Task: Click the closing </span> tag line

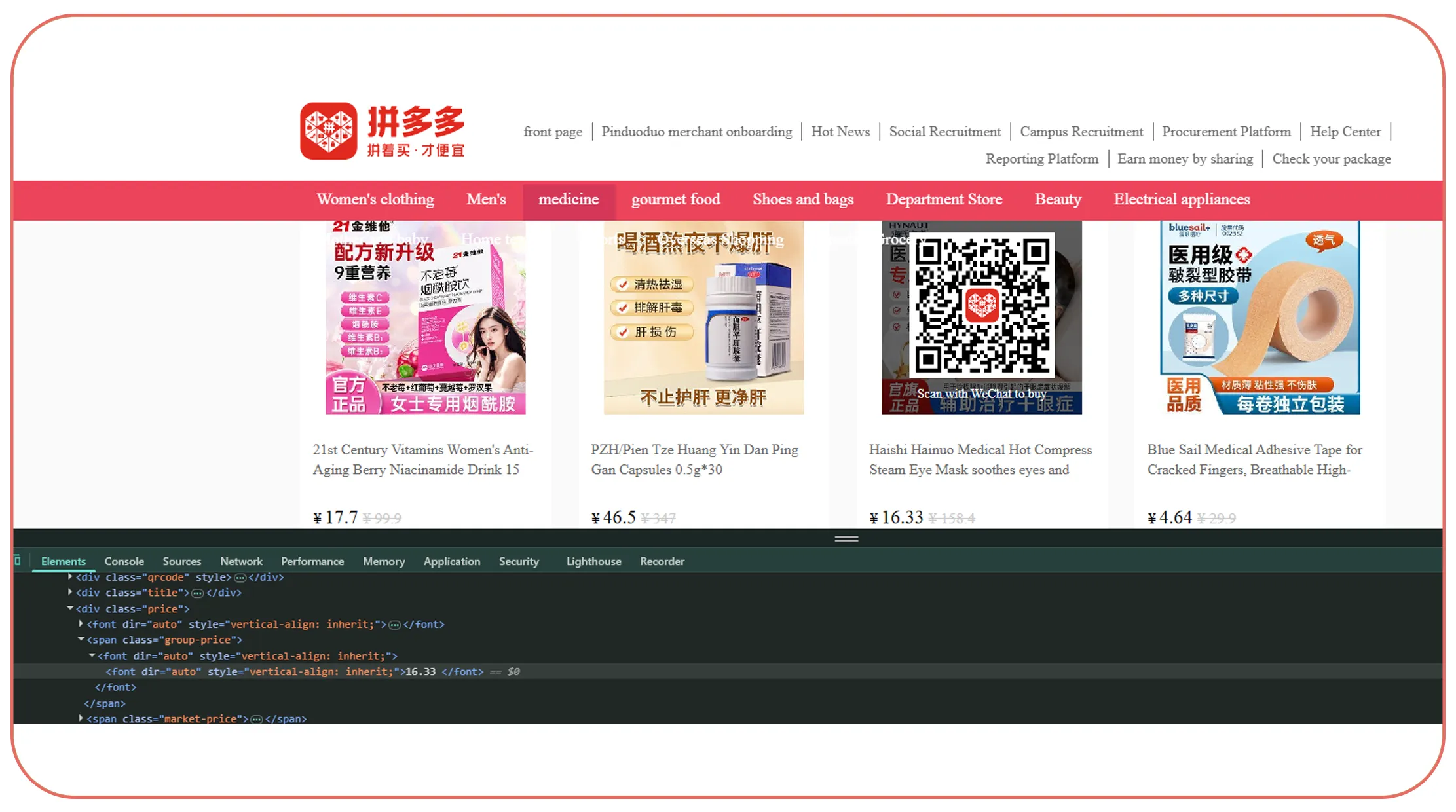Action: (x=105, y=703)
